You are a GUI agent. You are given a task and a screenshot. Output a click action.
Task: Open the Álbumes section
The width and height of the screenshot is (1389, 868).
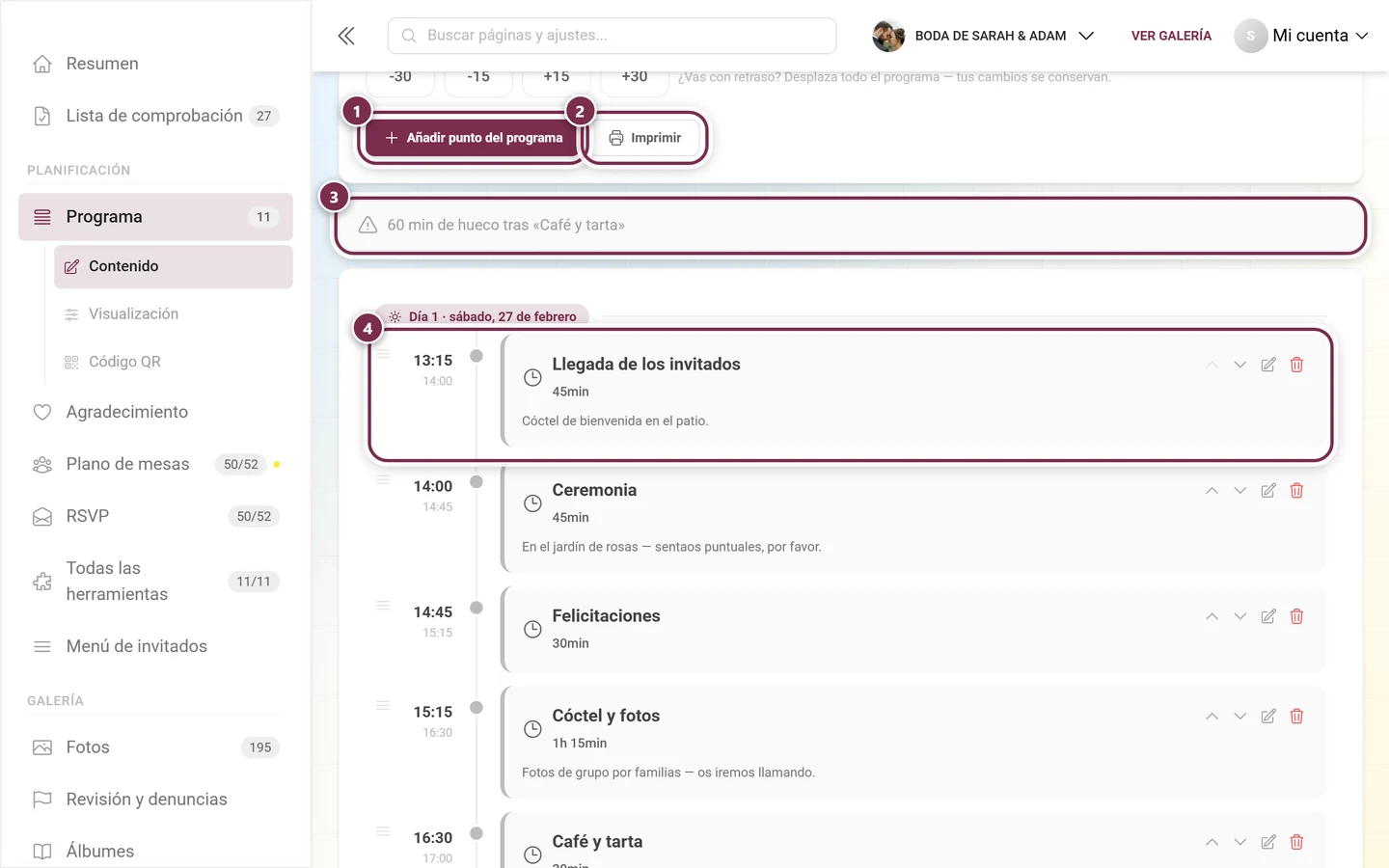(155, 852)
